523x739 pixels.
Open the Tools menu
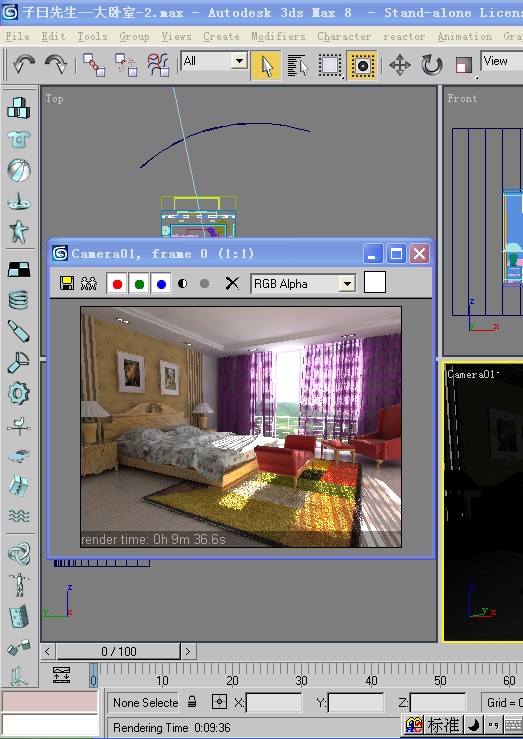[x=92, y=36]
